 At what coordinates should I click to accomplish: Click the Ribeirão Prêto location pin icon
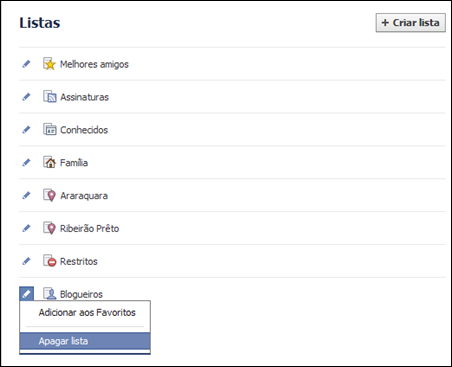(x=49, y=228)
